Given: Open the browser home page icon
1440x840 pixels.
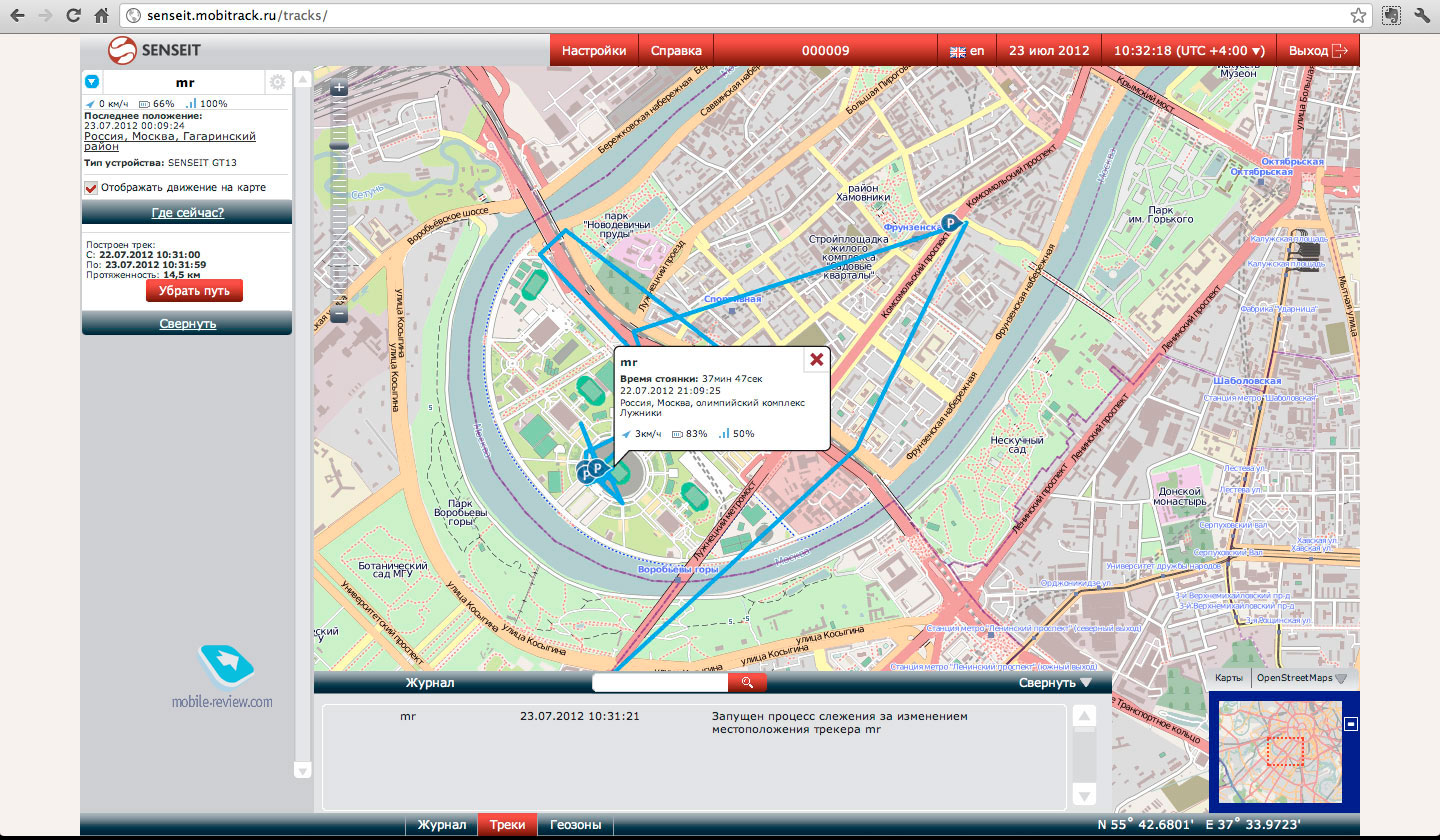Looking at the screenshot, I should [x=101, y=16].
